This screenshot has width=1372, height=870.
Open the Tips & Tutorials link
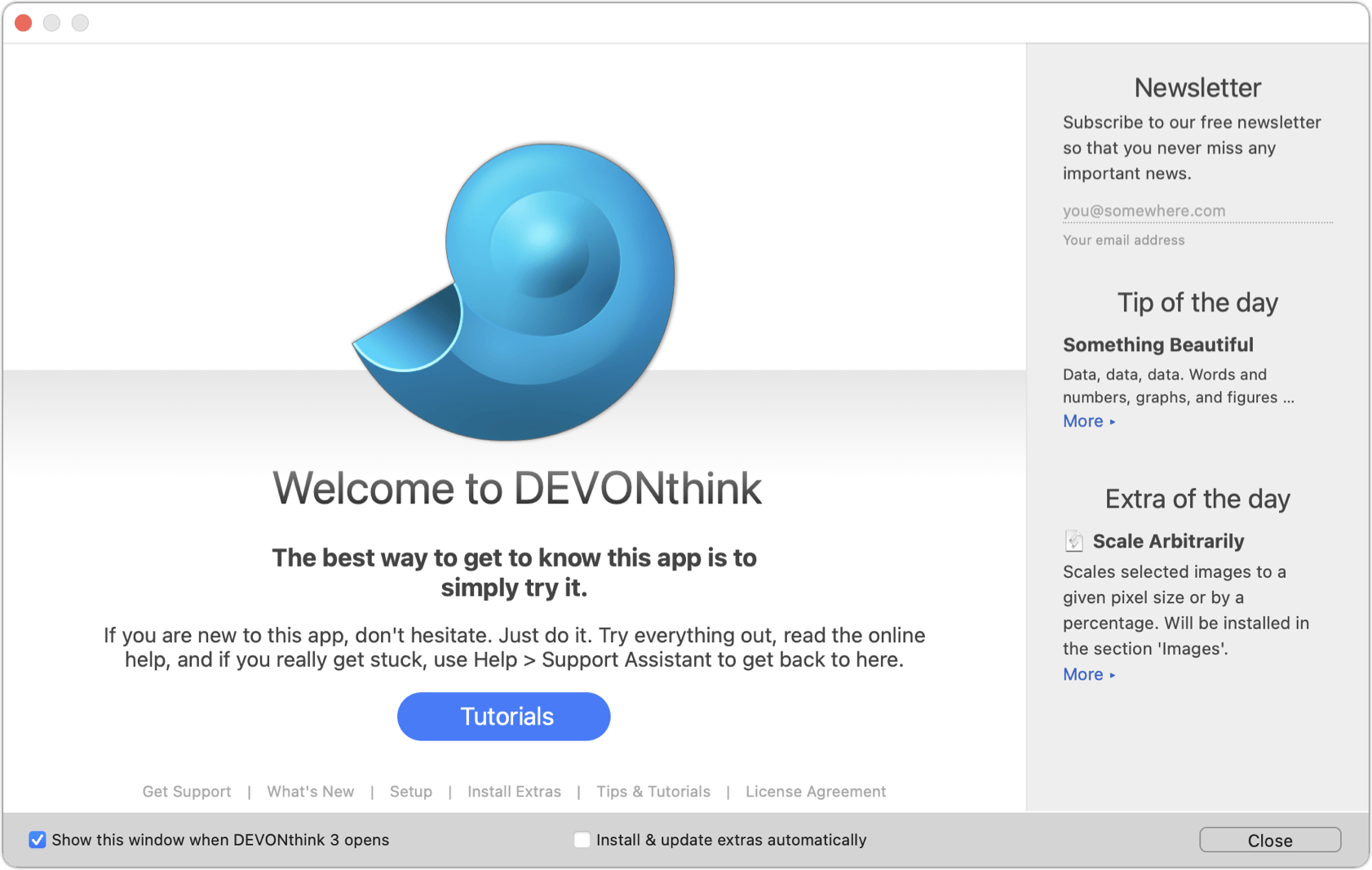coord(653,792)
